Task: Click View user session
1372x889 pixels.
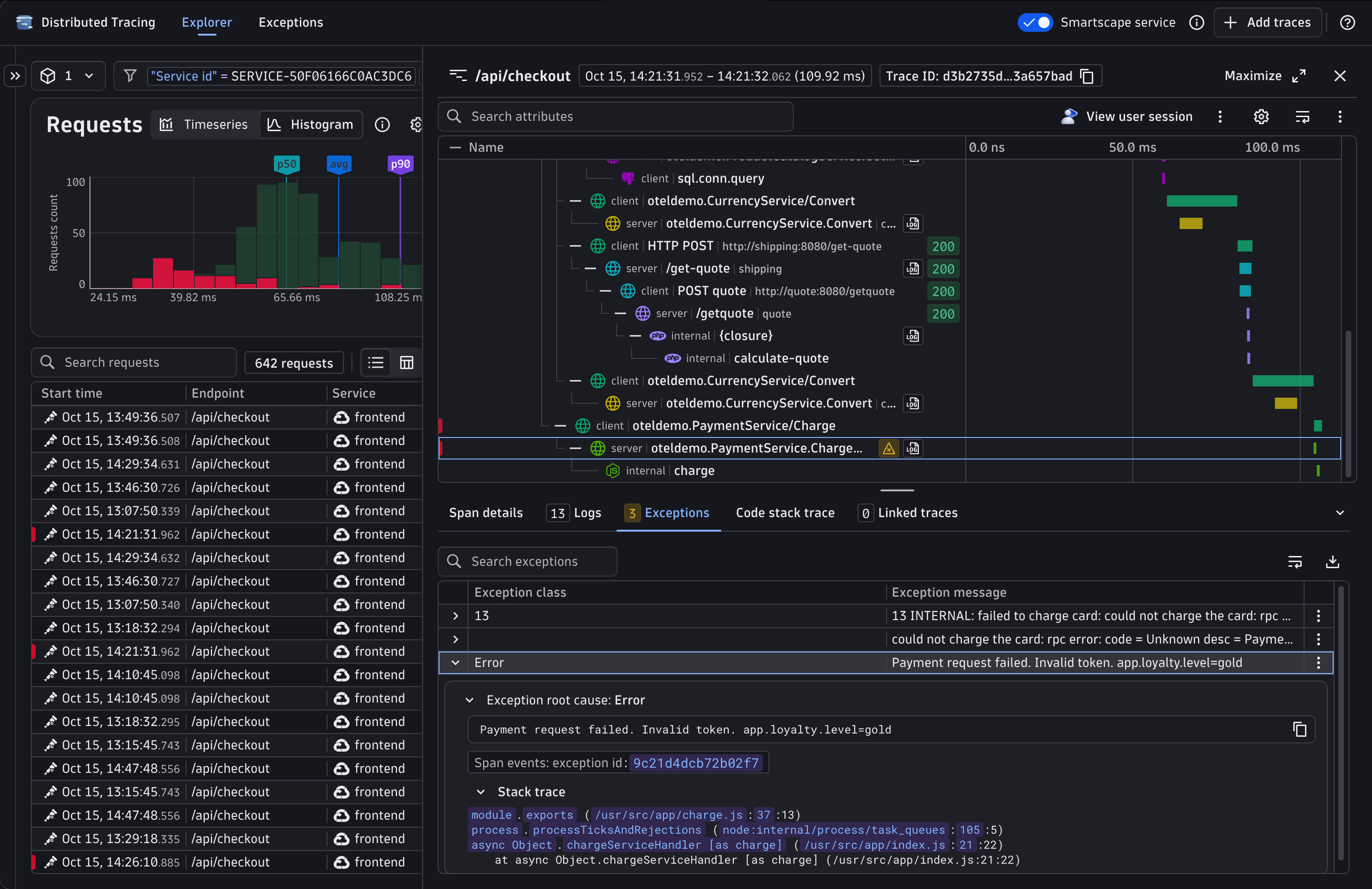Action: click(x=1127, y=116)
